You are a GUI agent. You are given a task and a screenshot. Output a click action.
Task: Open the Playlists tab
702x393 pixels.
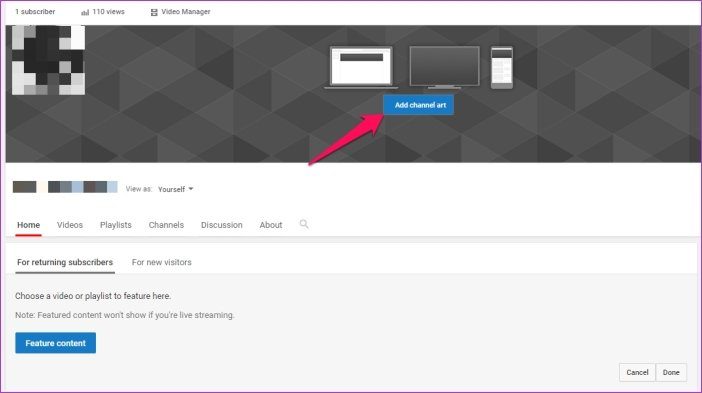click(x=116, y=225)
